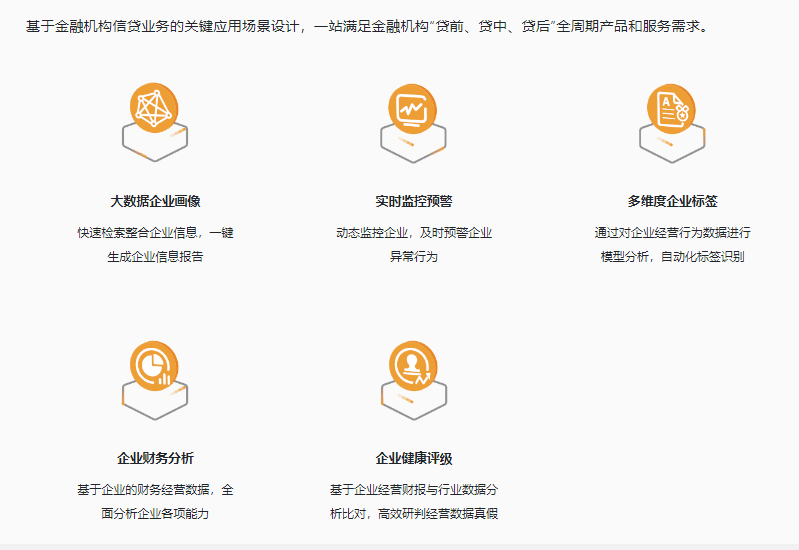This screenshot has height=550, width=799.
Task: Select the 多维度企业标签 heading
Action: (673, 201)
